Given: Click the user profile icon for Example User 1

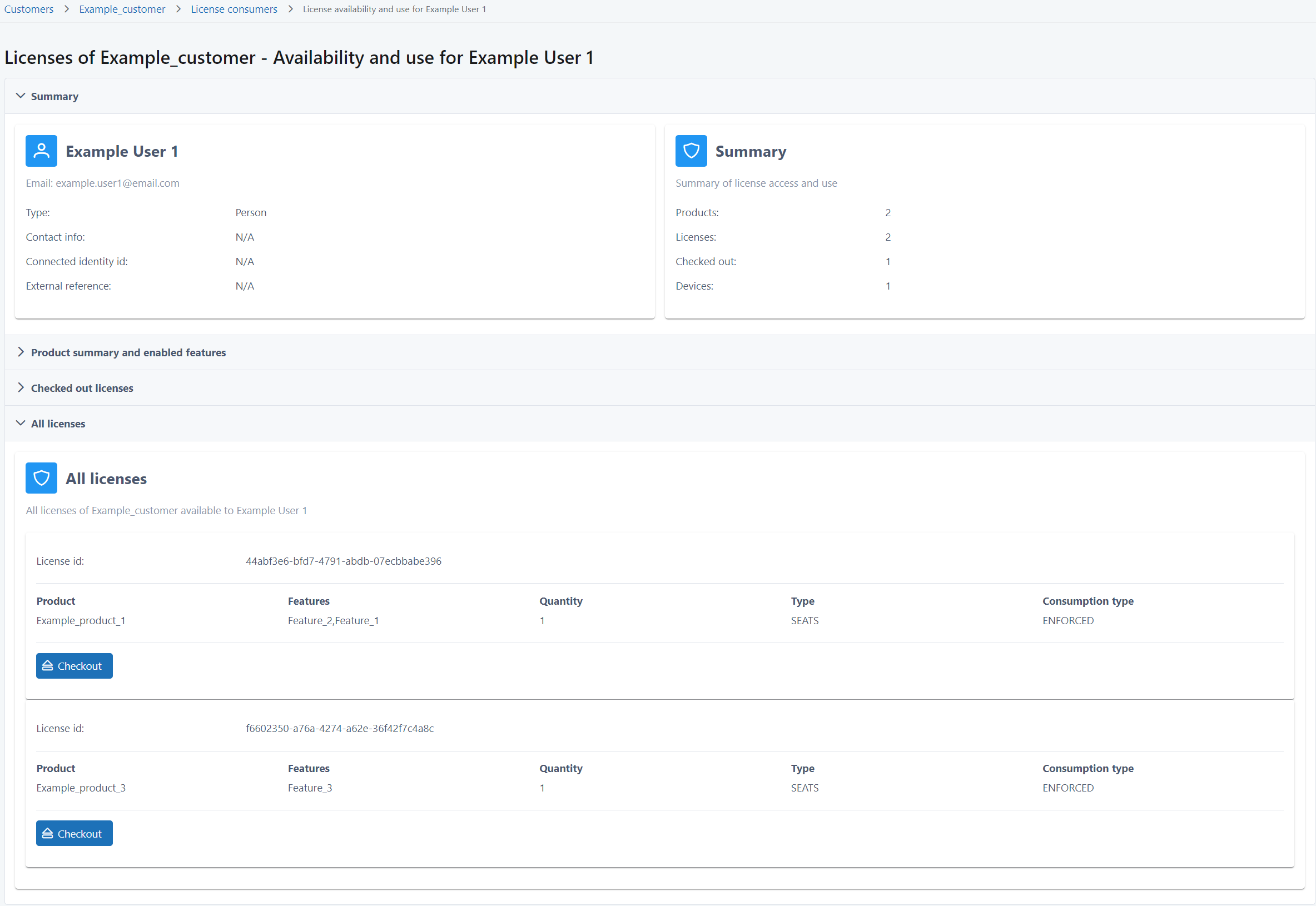Looking at the screenshot, I should tap(41, 151).
